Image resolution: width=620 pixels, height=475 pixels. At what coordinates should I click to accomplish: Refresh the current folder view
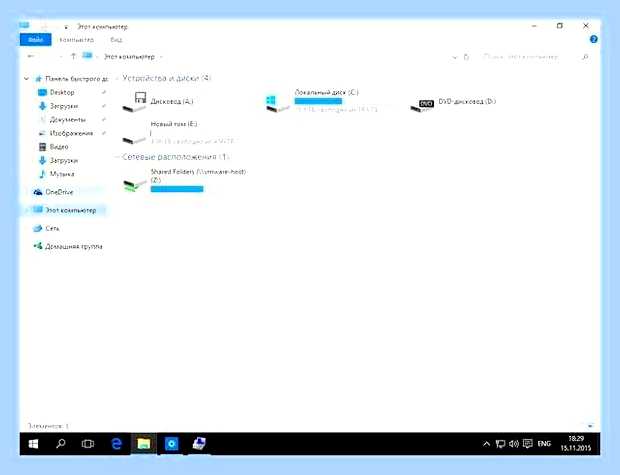(x=467, y=57)
